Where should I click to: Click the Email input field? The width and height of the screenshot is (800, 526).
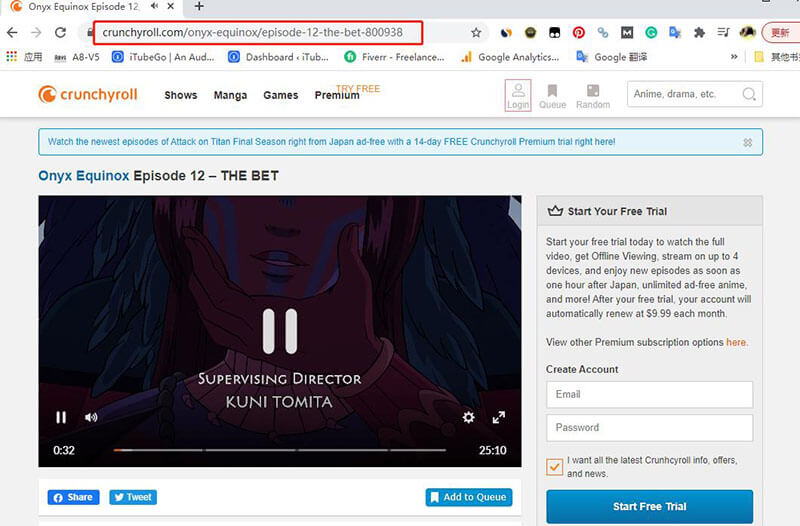[x=649, y=394]
